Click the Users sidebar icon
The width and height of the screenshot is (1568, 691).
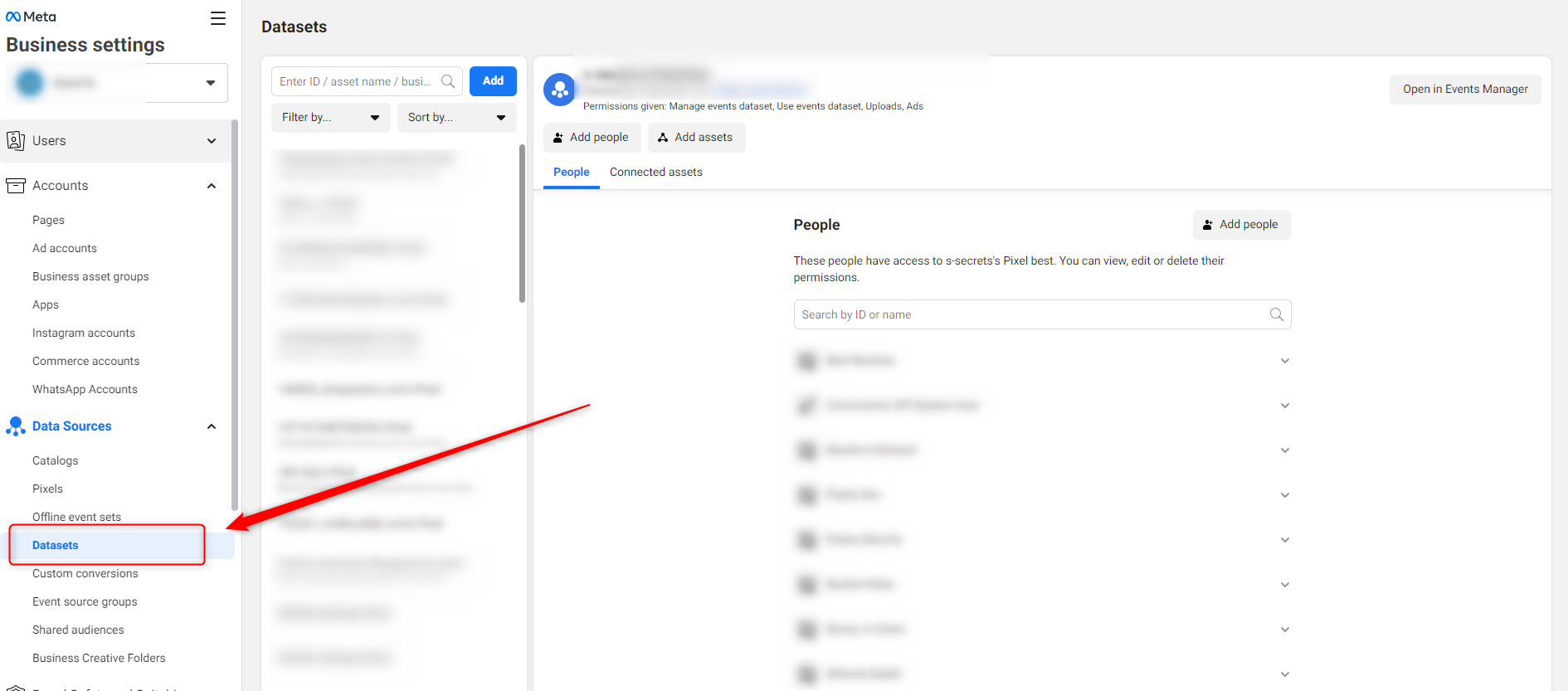pos(15,141)
